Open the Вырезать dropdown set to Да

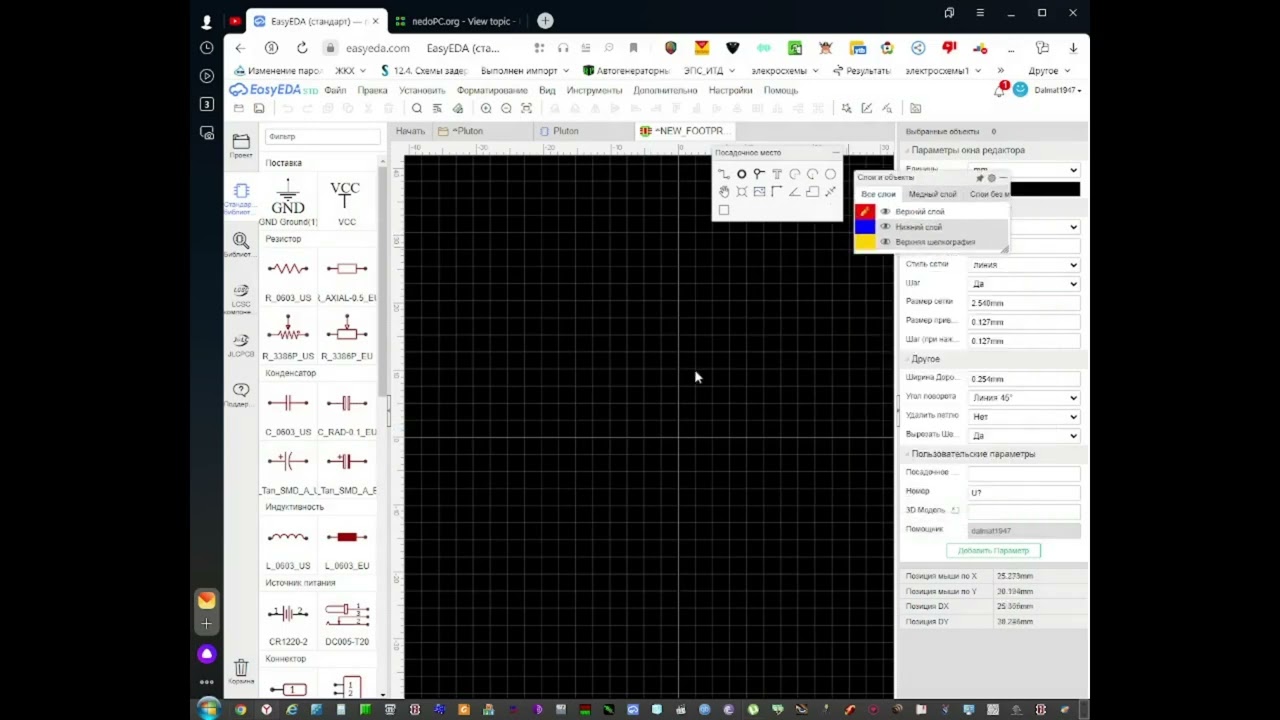pos(1025,436)
